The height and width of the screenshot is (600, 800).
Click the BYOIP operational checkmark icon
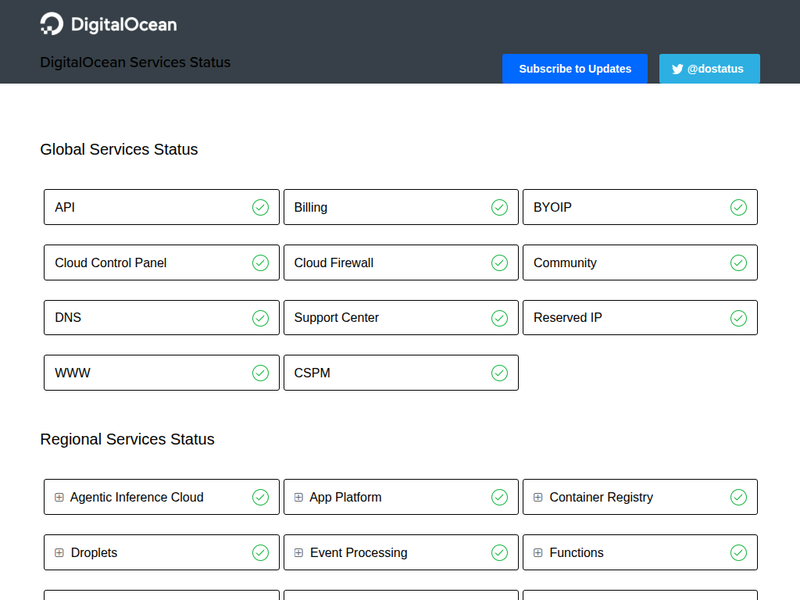[x=738, y=207]
